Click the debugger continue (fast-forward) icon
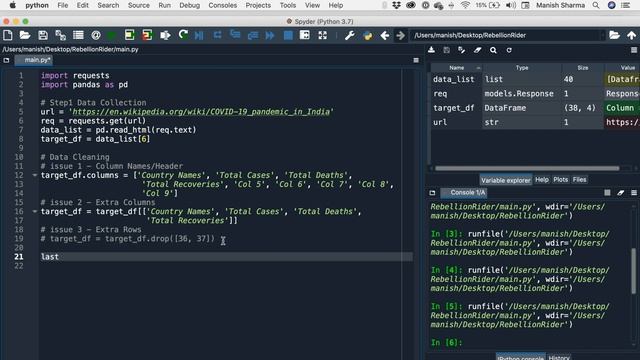The width and height of the screenshot is (640, 360). point(270,36)
